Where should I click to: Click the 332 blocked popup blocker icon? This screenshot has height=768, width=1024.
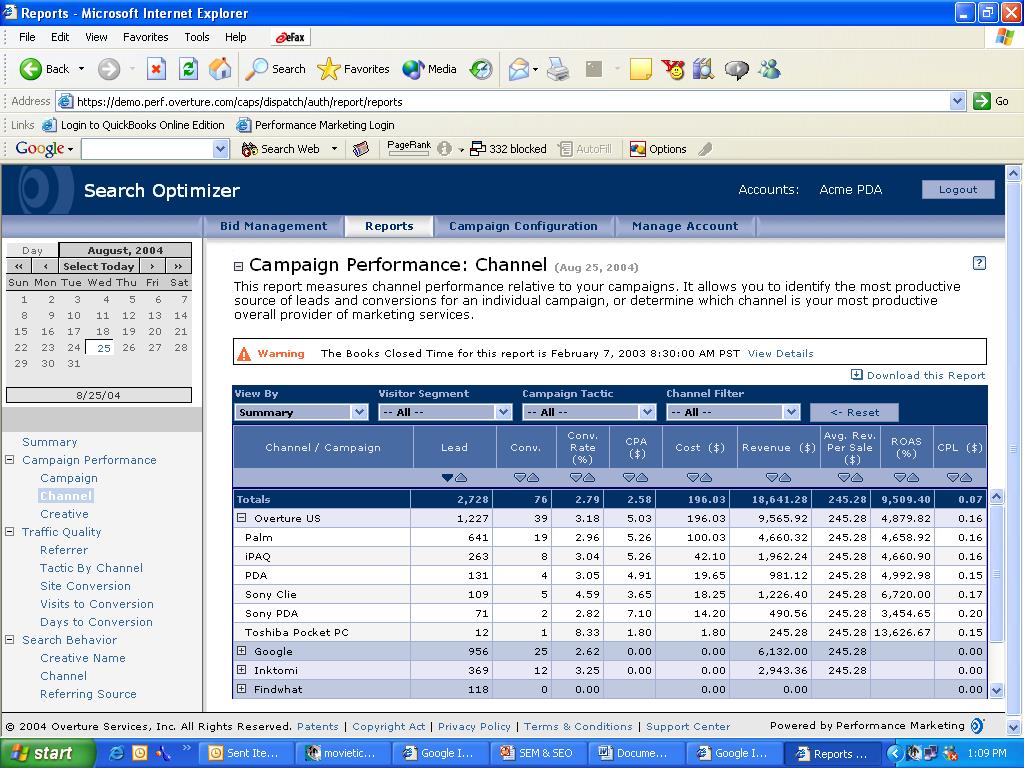point(509,149)
